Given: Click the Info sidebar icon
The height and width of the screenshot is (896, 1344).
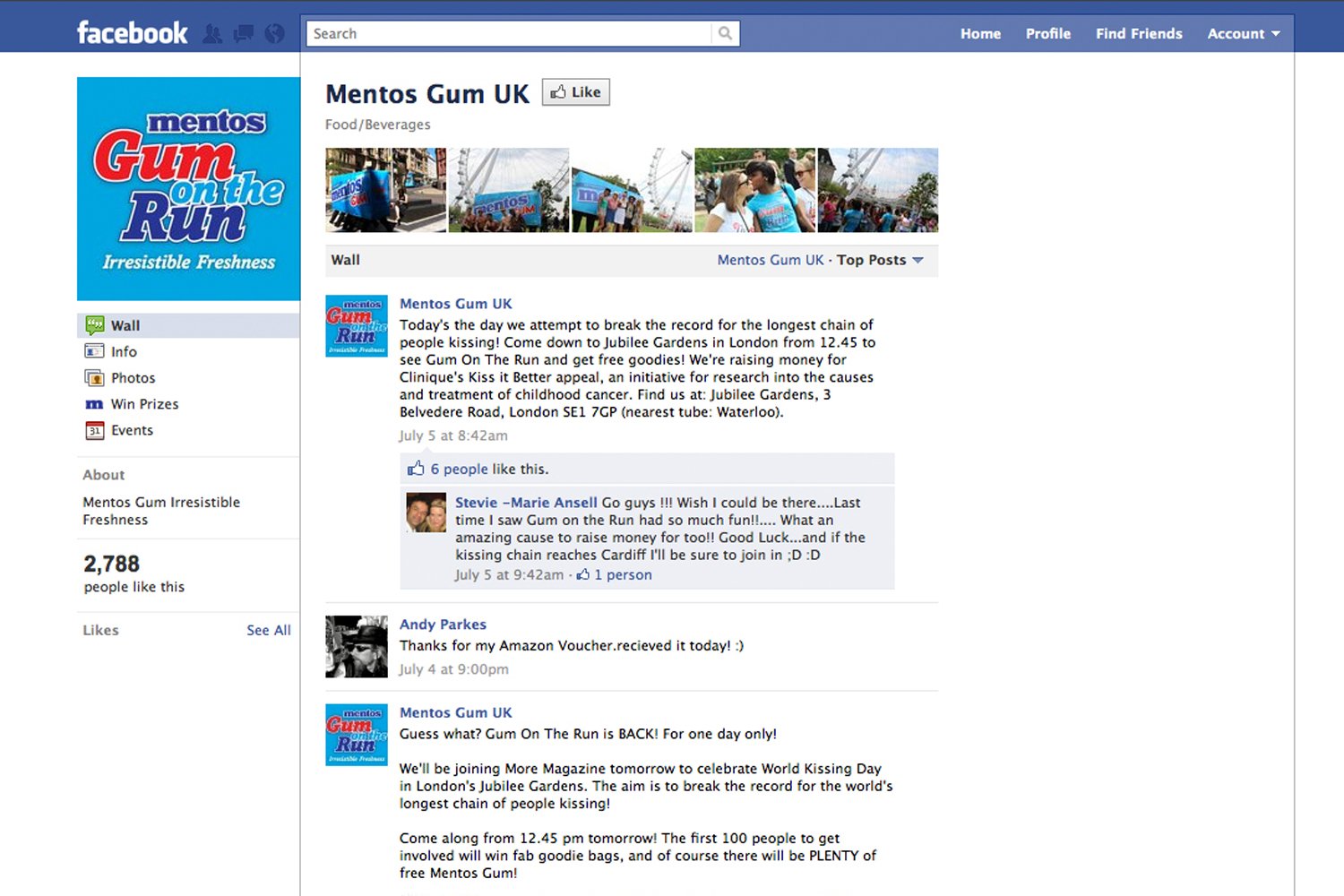Looking at the screenshot, I should [x=94, y=351].
